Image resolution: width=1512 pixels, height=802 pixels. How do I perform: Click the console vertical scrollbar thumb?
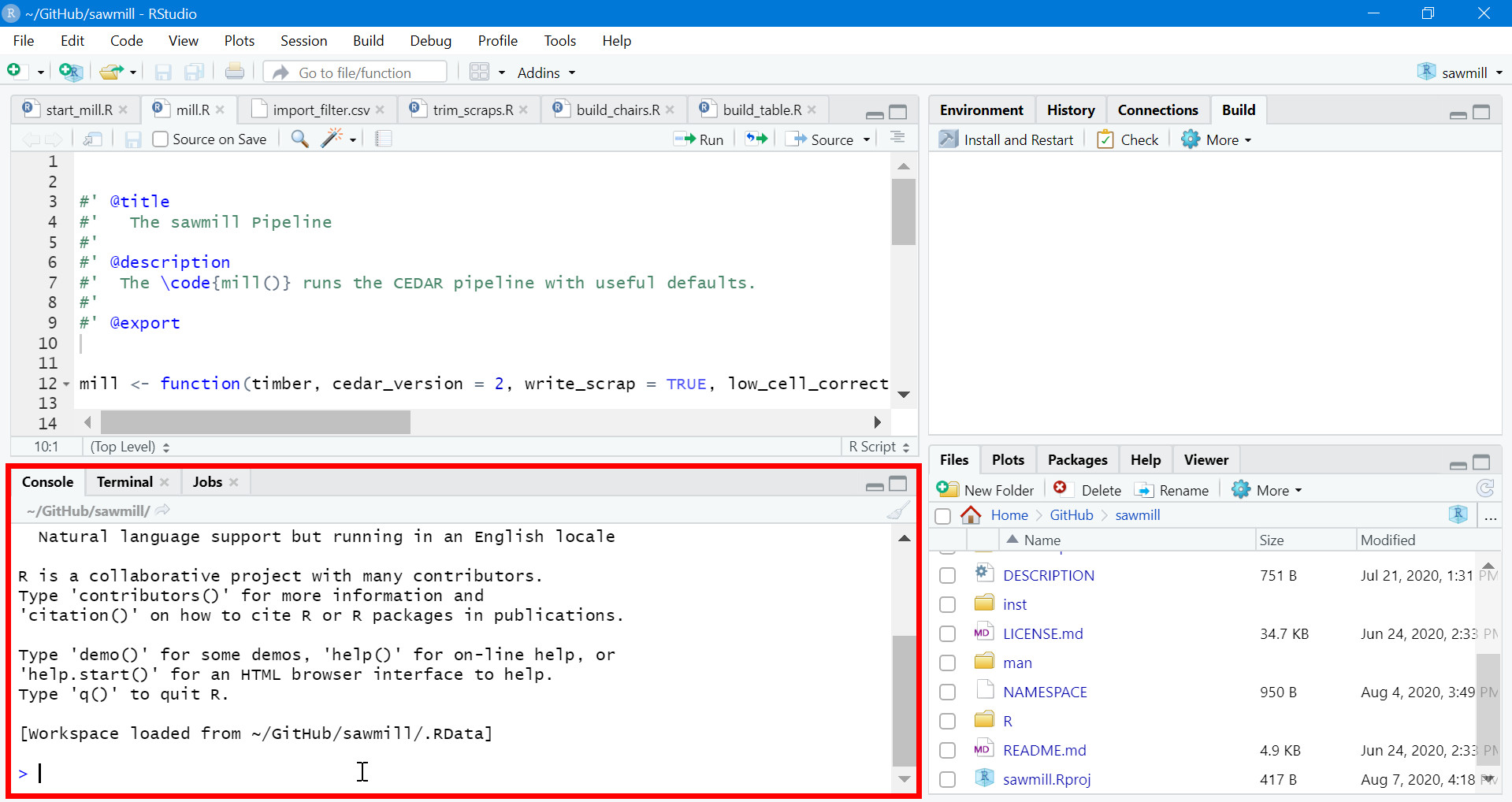tap(904, 700)
